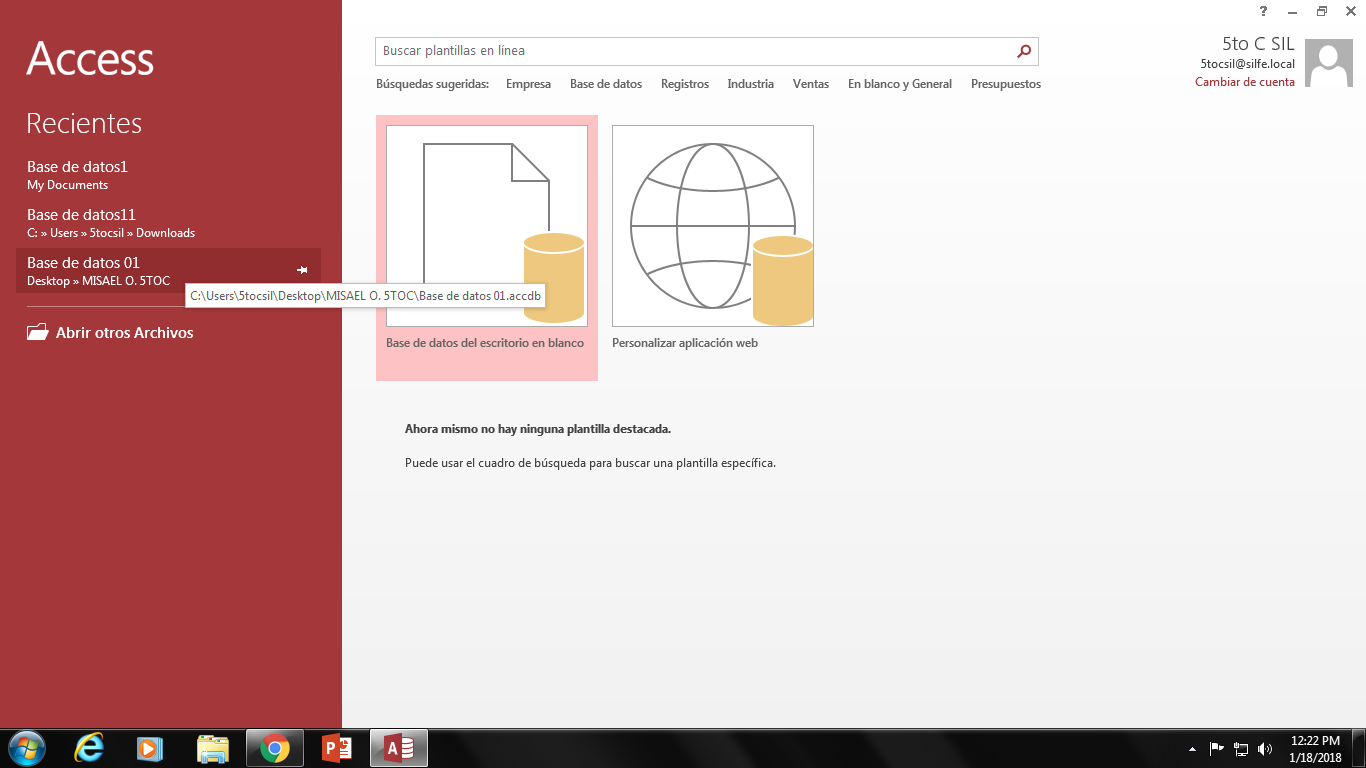Select blank desktop database template
The width and height of the screenshot is (1366, 768).
[487, 248]
